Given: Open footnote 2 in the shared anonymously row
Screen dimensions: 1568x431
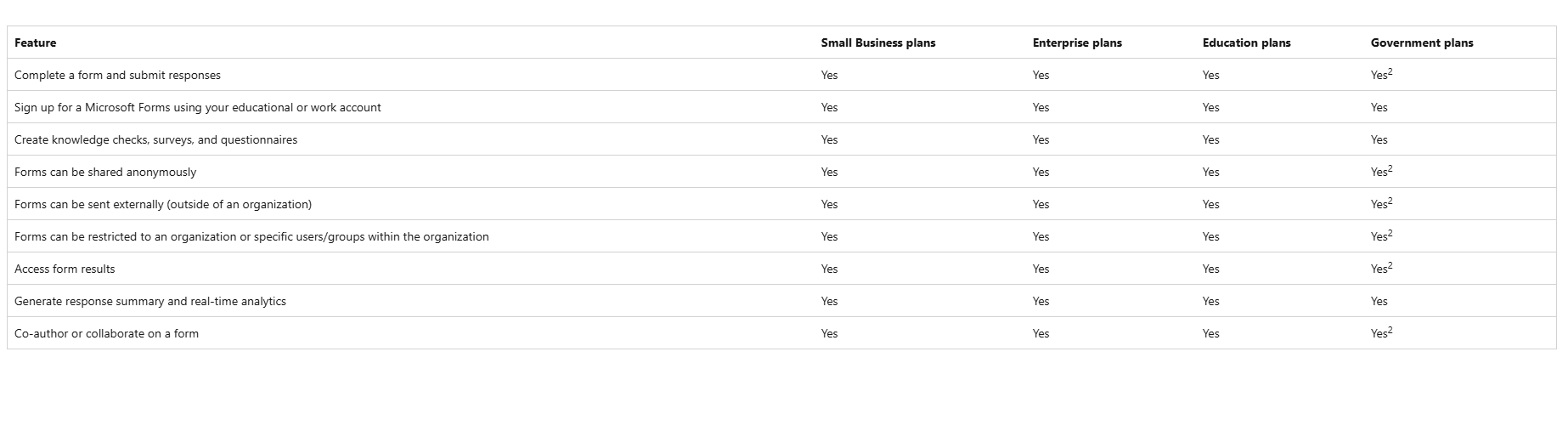Looking at the screenshot, I should pyautogui.click(x=1390, y=169).
